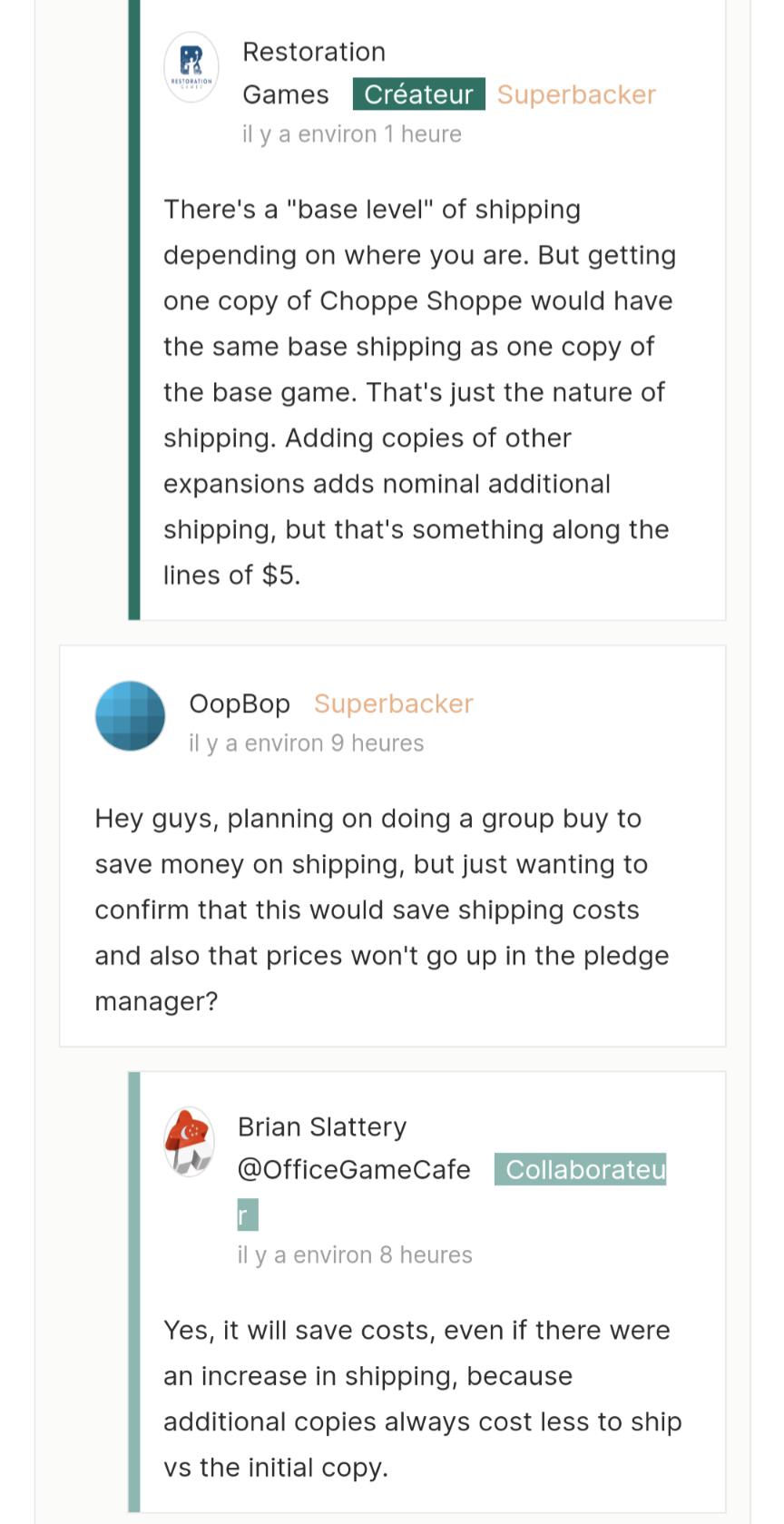This screenshot has height=1524, width=784.
Task: Open timestamp 'il y a environ 9 heures'
Action: [x=306, y=743]
